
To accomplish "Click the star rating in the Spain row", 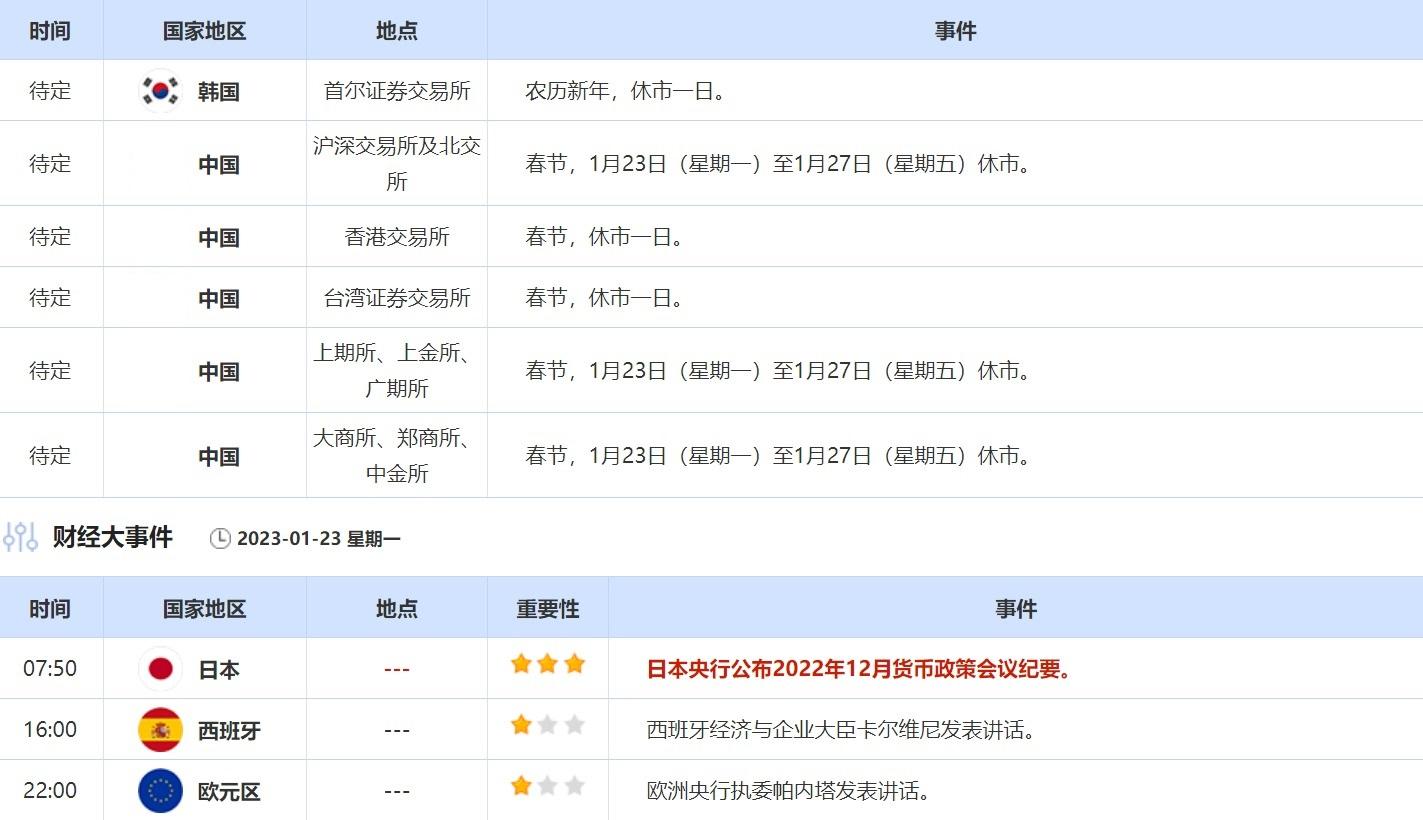I will (x=547, y=725).
